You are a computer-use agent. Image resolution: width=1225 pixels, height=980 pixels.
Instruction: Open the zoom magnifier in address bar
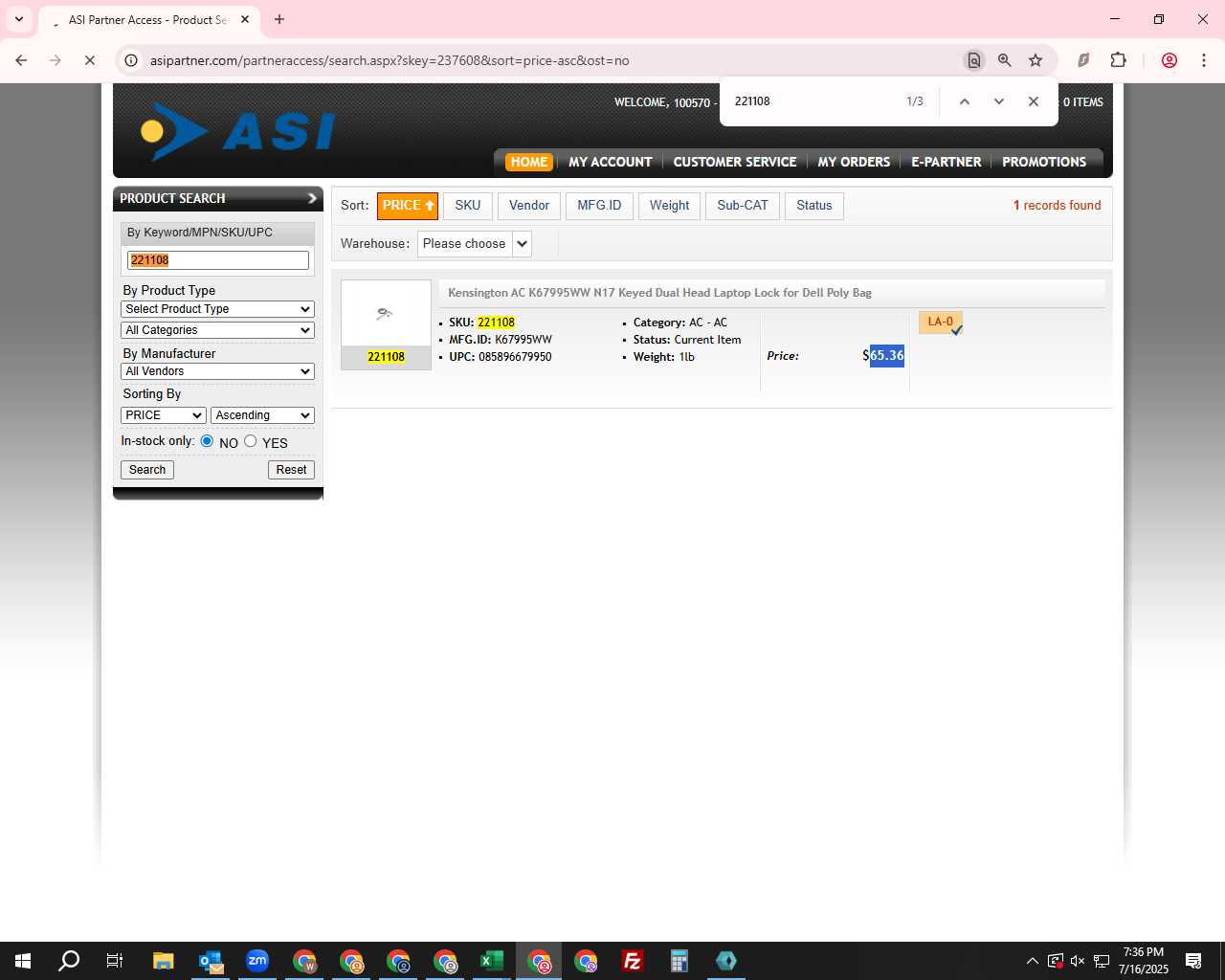click(x=1004, y=60)
